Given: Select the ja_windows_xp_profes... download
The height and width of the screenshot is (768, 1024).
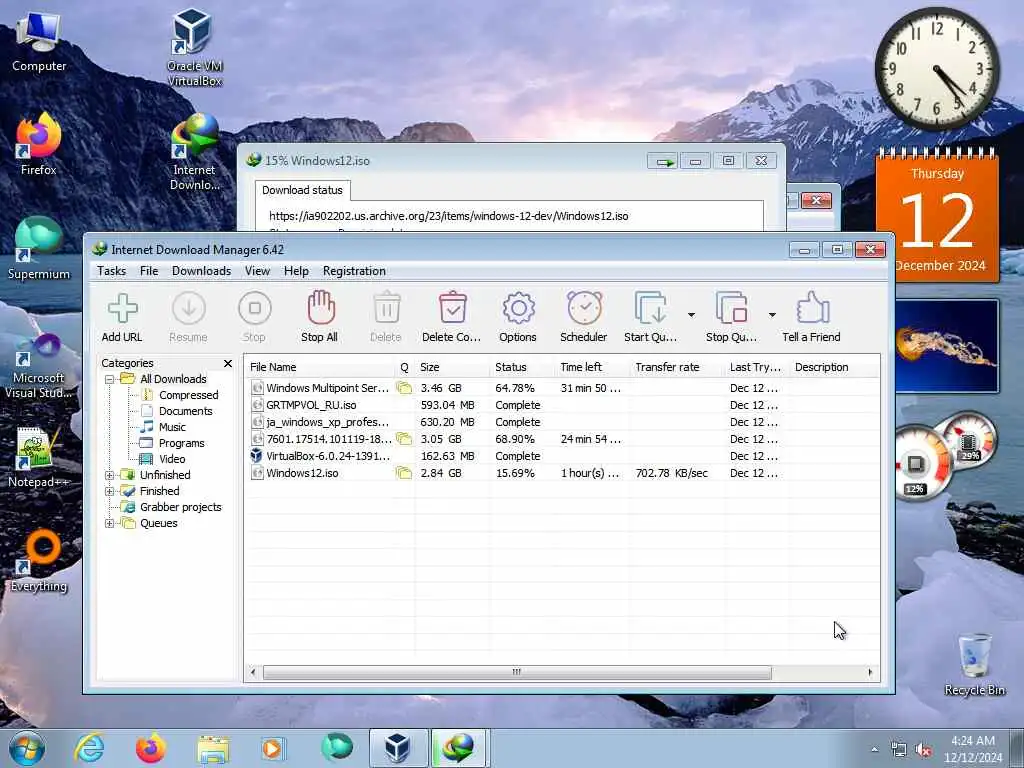Looking at the screenshot, I should click(562, 422).
